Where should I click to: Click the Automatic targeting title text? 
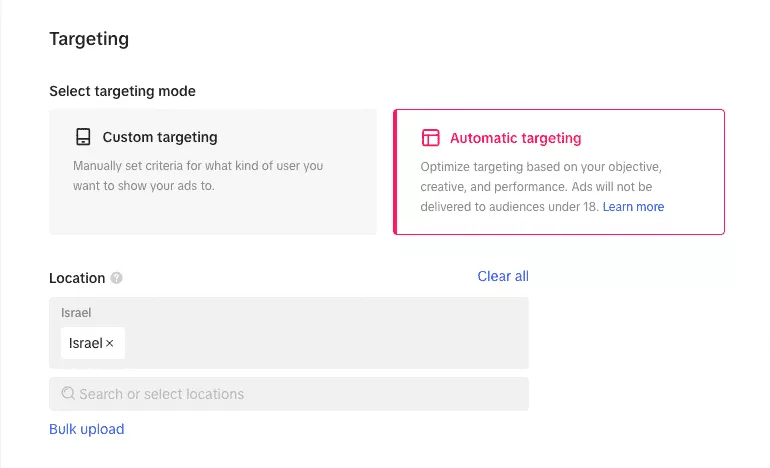(x=516, y=138)
